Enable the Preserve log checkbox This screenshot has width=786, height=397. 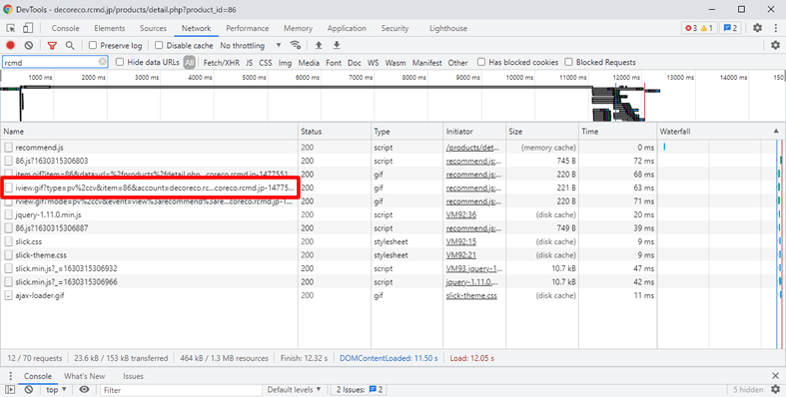coord(93,45)
